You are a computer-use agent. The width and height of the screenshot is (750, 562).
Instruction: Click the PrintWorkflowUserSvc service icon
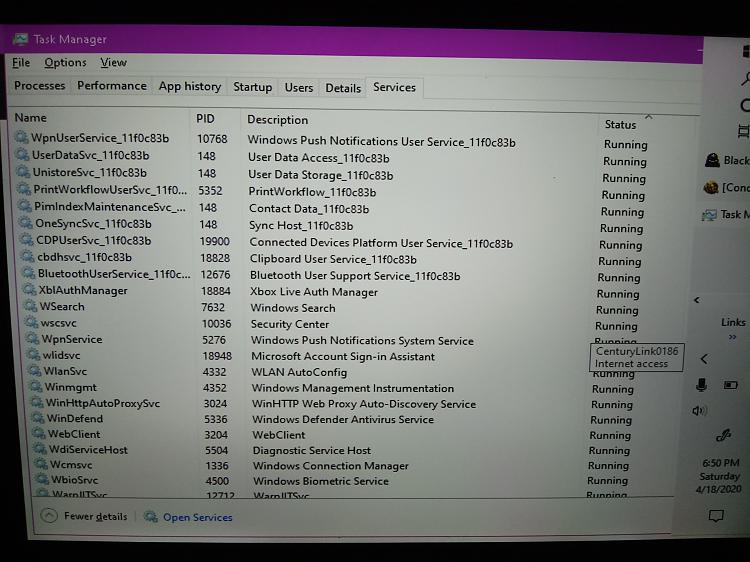coord(25,189)
